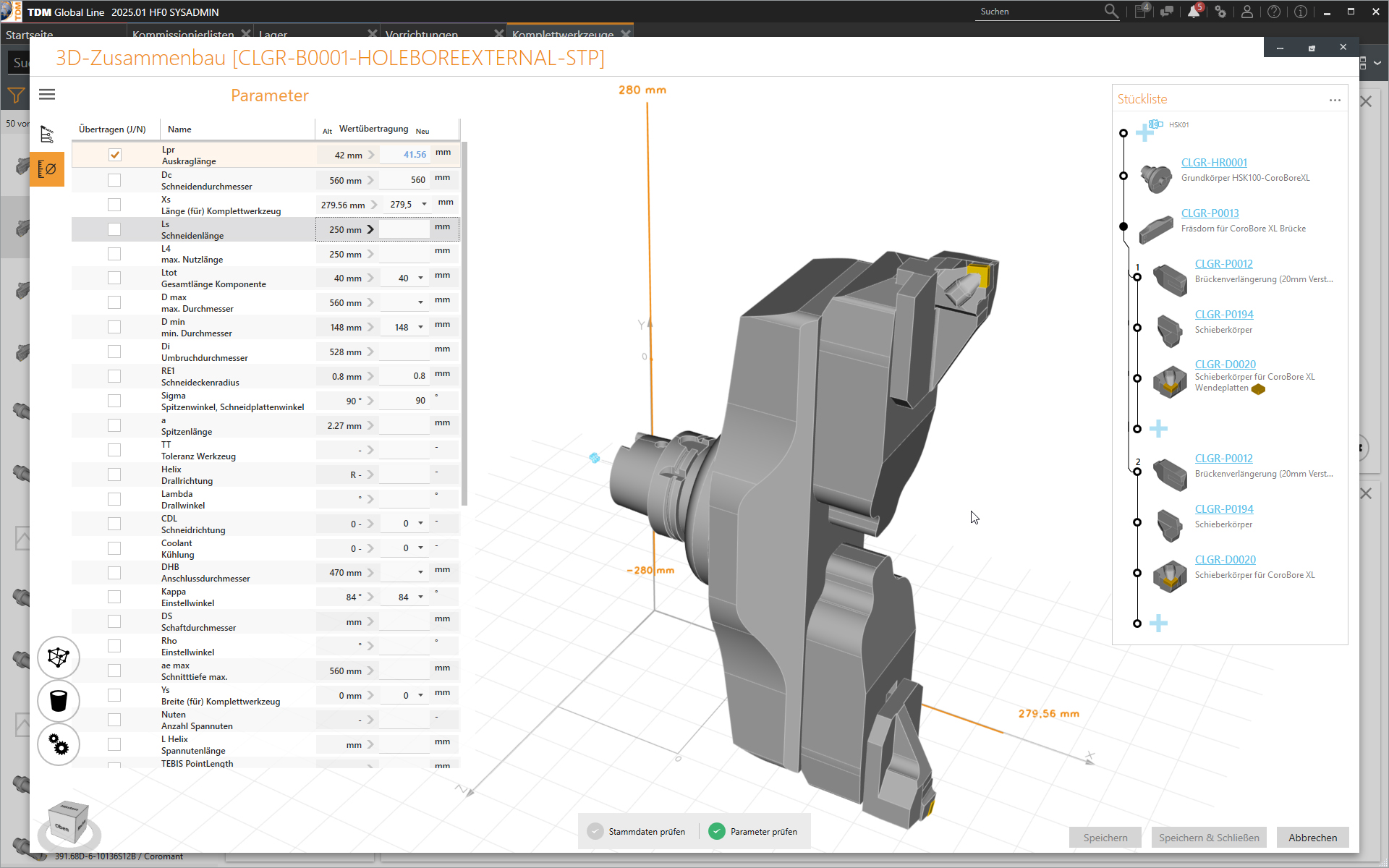The width and height of the screenshot is (1389, 868).
Task: Click the trash can button beside the 3D view
Action: point(58,700)
